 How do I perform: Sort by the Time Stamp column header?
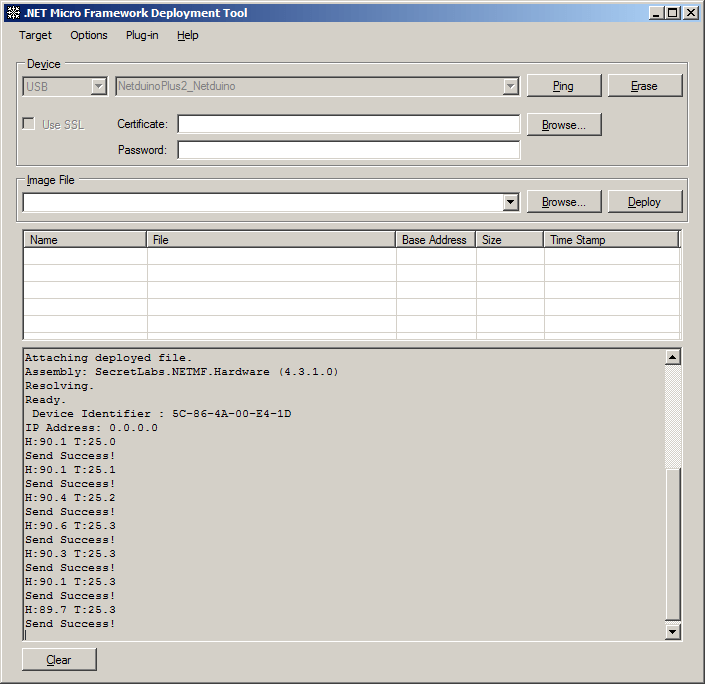pyautogui.click(x=611, y=240)
